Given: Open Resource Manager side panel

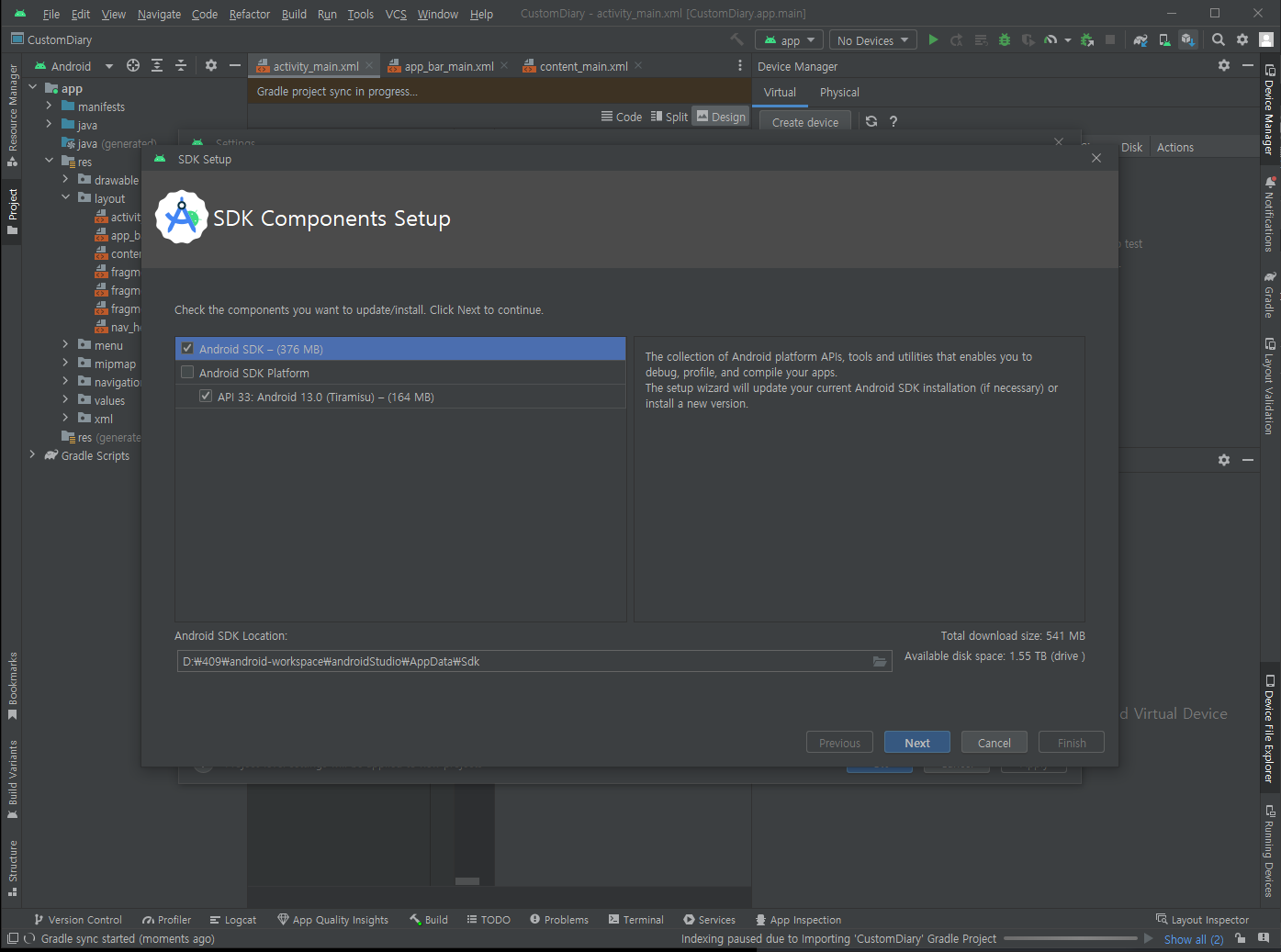Looking at the screenshot, I should 13,115.
